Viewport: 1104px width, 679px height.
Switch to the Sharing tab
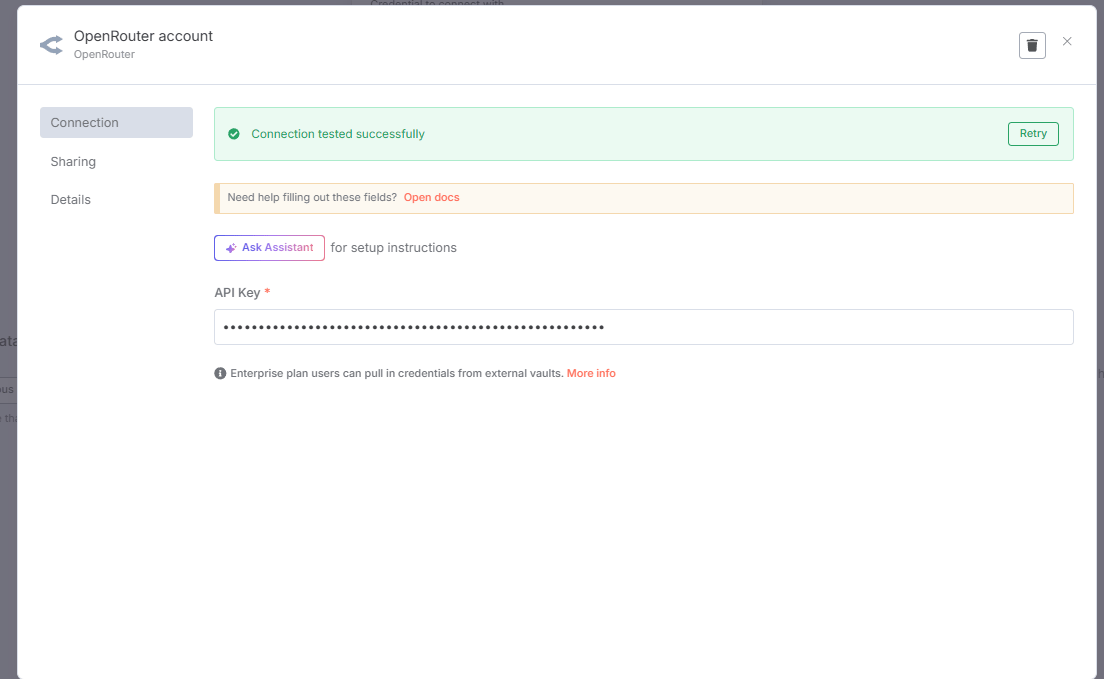(x=73, y=161)
